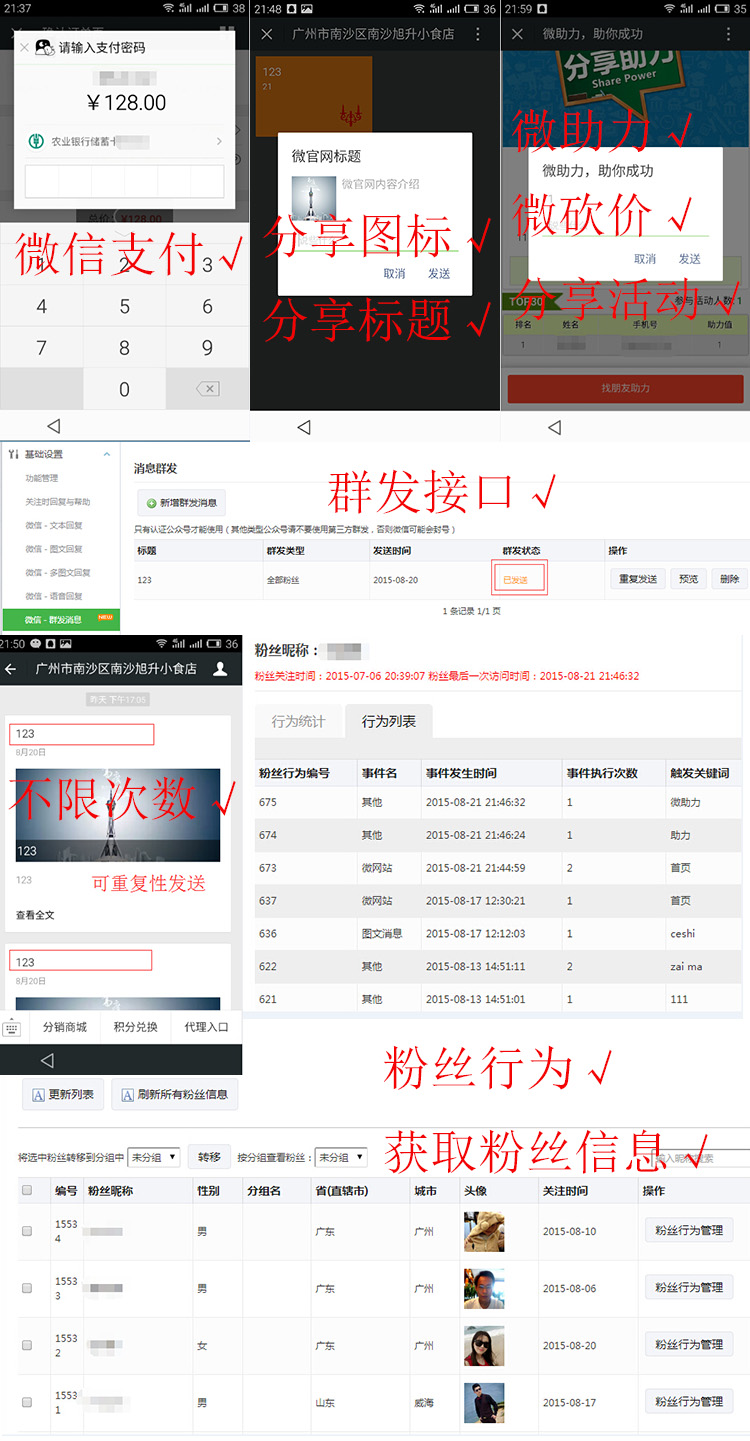The width and height of the screenshot is (750, 1441).
Task: Tap digit 6 on the payment keypad
Action: click(x=207, y=306)
